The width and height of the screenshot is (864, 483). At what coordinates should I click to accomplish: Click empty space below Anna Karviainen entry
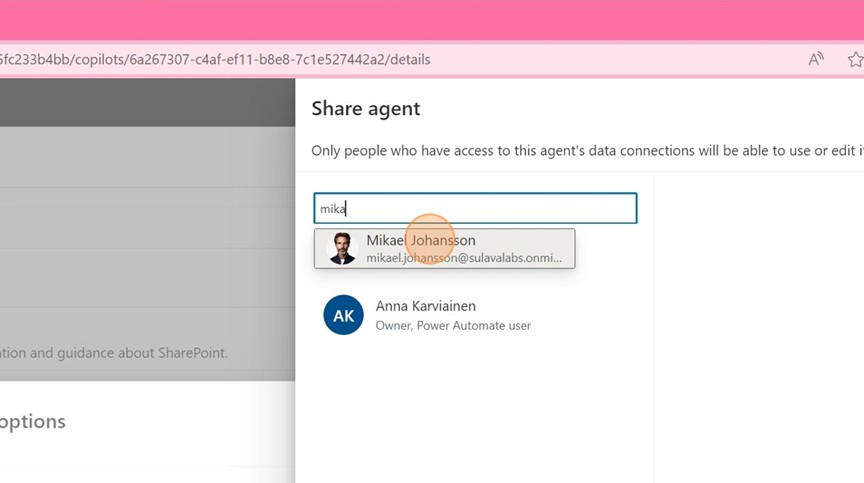pos(475,410)
